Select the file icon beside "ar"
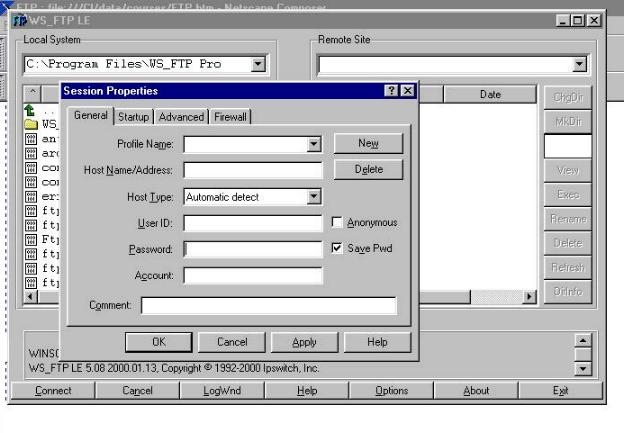624x433 pixels. coord(31,153)
